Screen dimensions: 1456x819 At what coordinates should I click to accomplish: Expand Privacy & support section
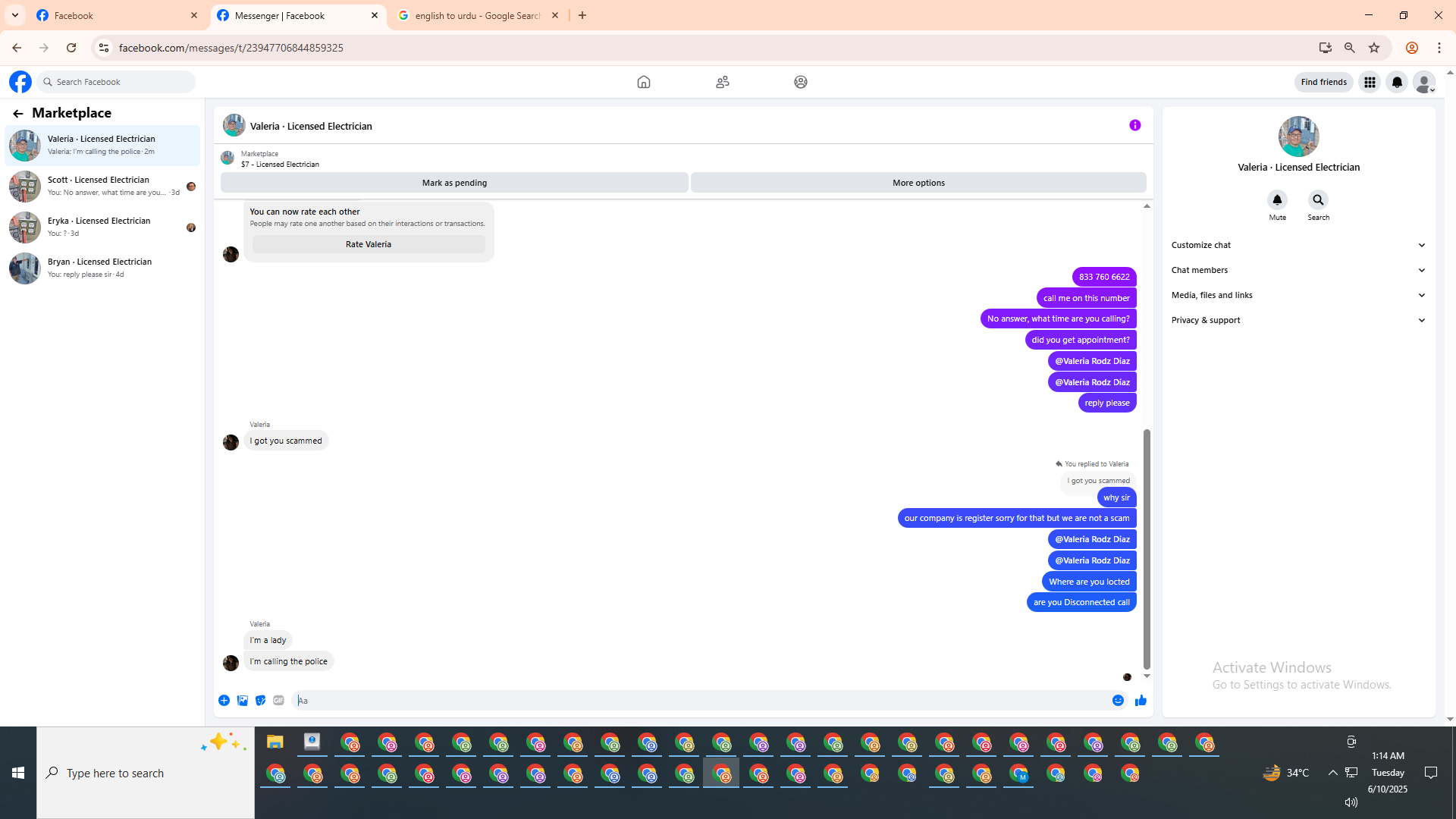tap(1298, 320)
